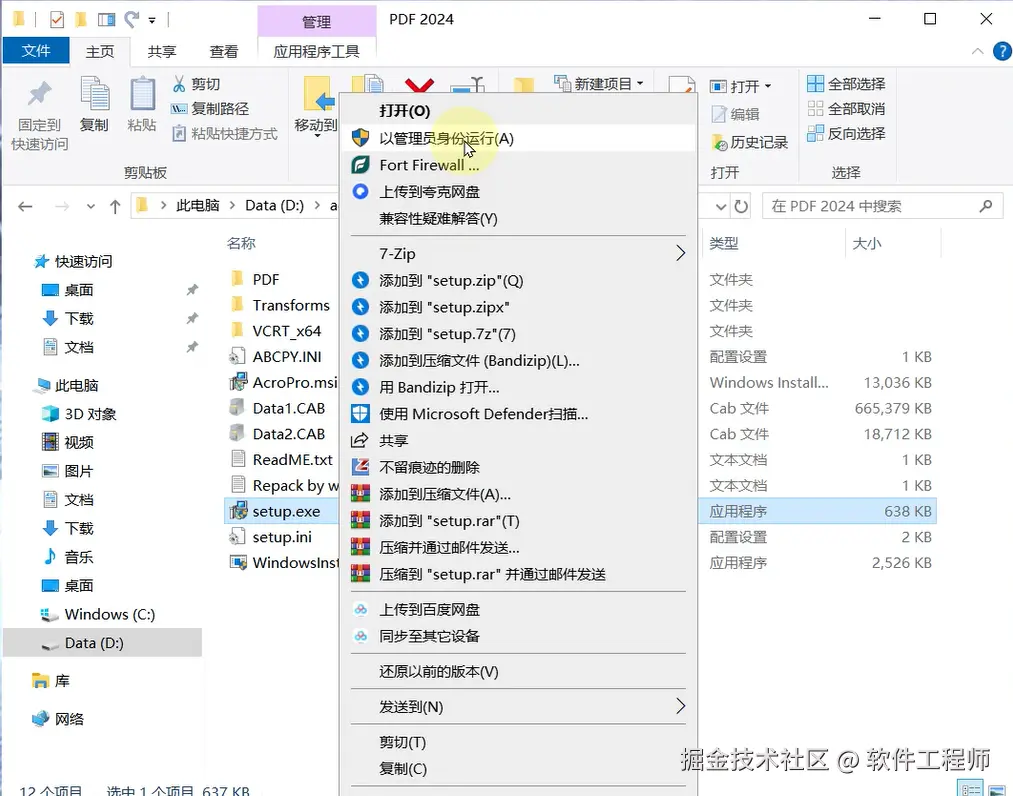Upload to Quark cloud drive entry
The image size is (1013, 796).
pos(518,192)
